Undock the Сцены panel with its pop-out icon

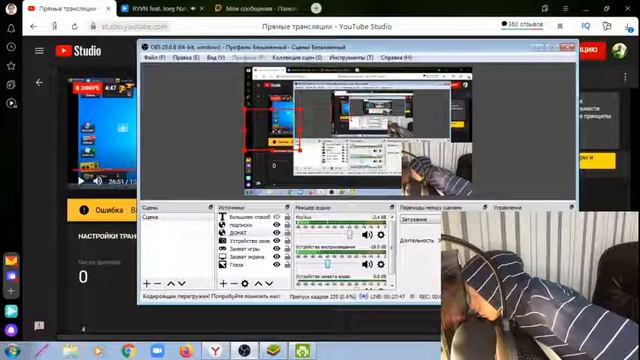pyautogui.click(x=211, y=207)
